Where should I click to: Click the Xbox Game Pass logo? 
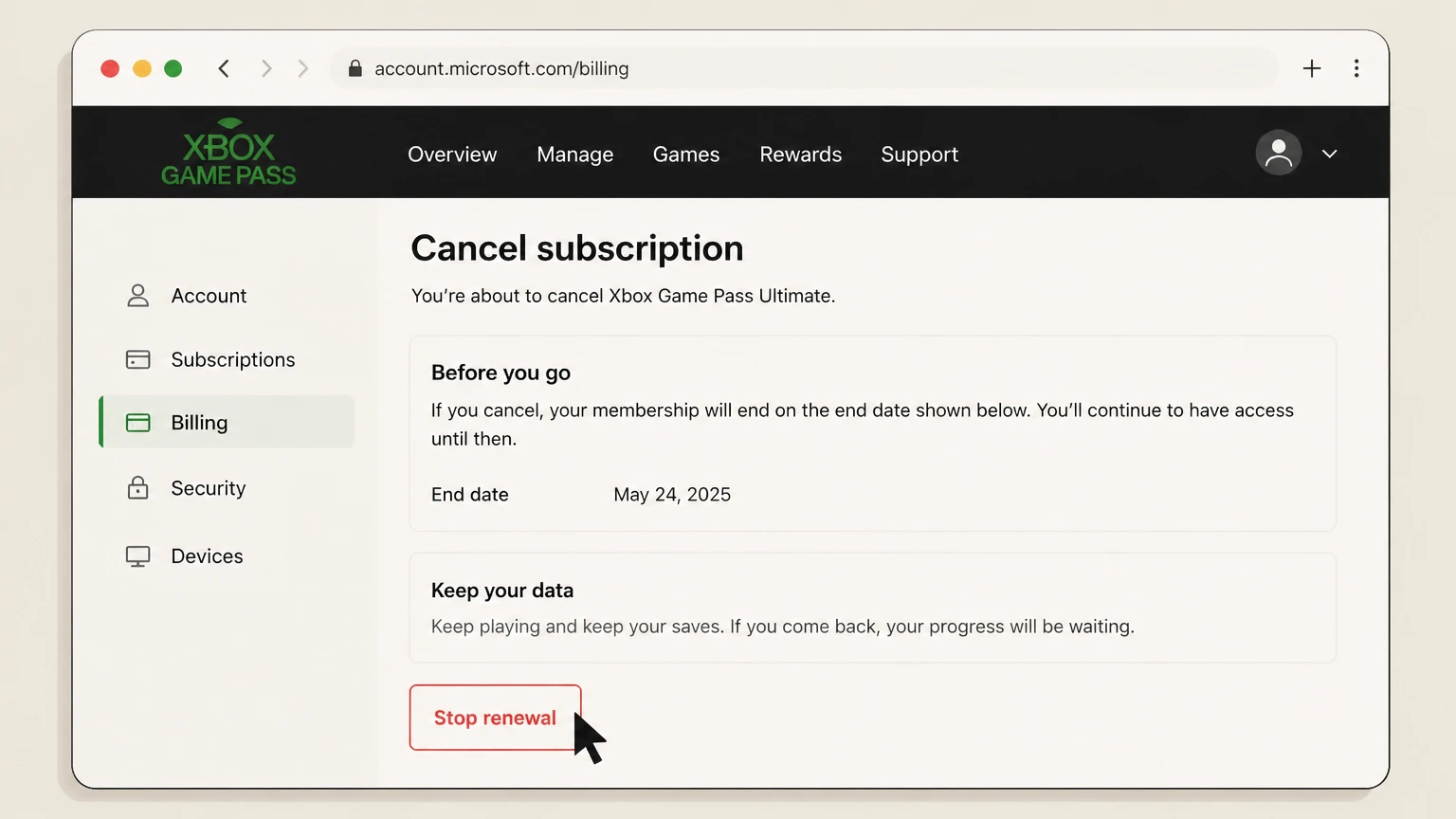point(228,153)
